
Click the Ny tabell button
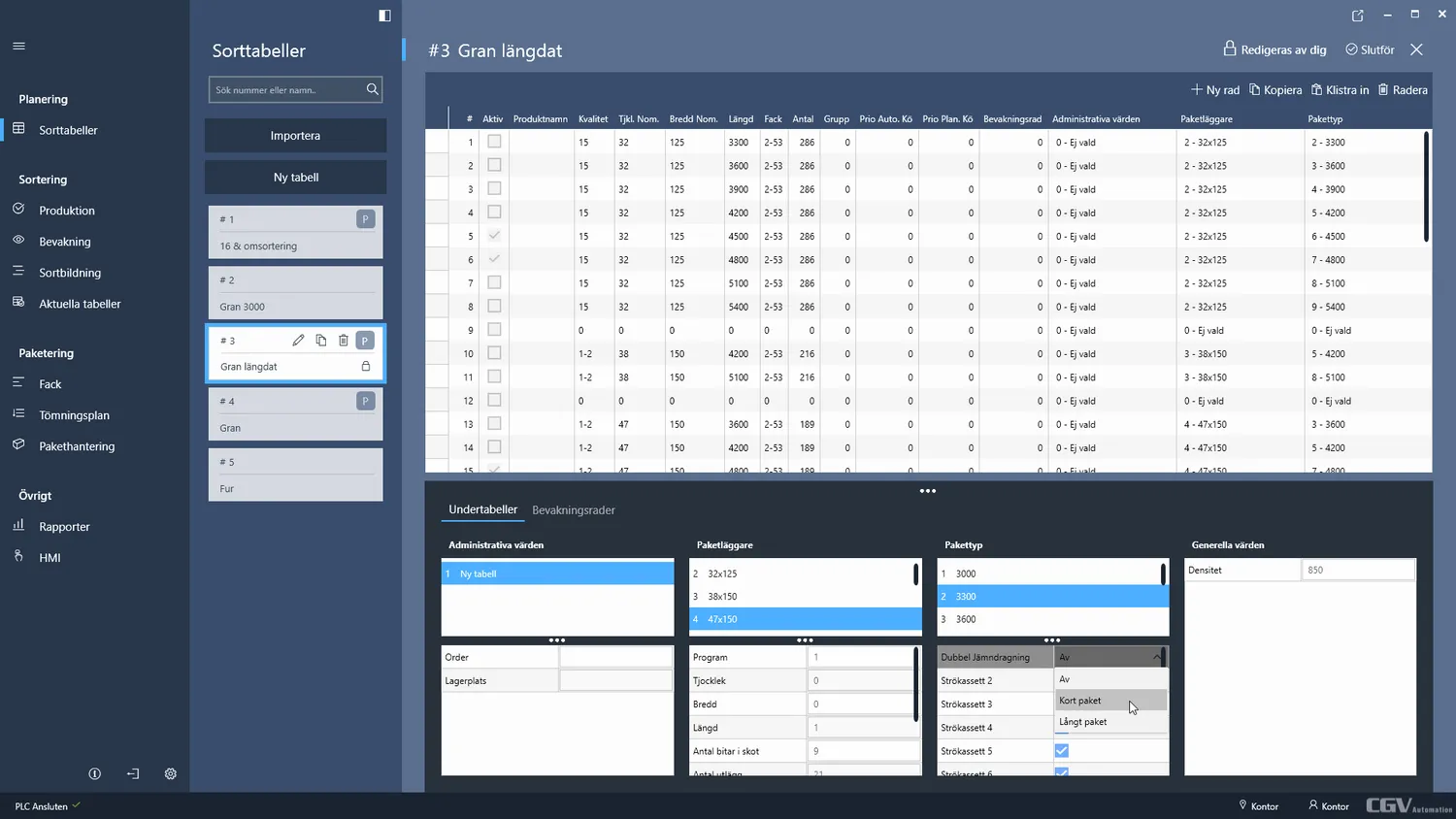295,178
